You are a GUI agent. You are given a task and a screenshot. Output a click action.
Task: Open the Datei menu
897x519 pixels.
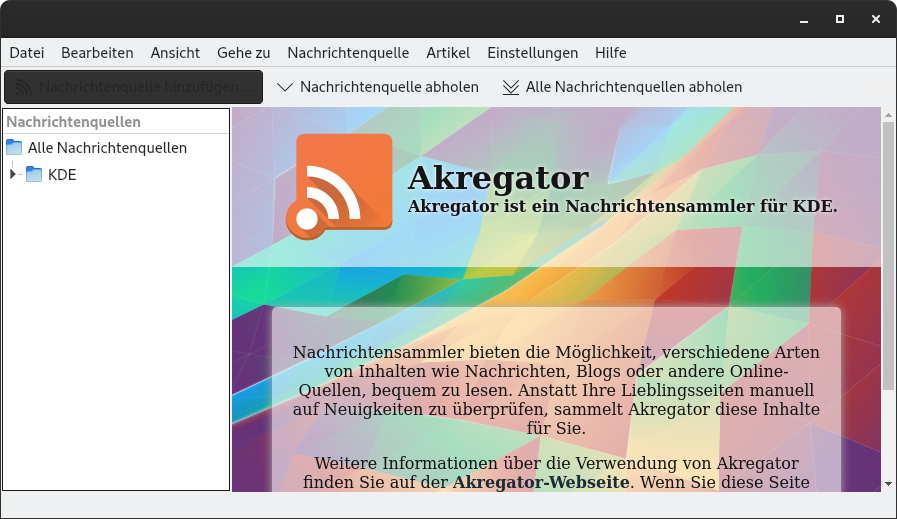(x=27, y=53)
